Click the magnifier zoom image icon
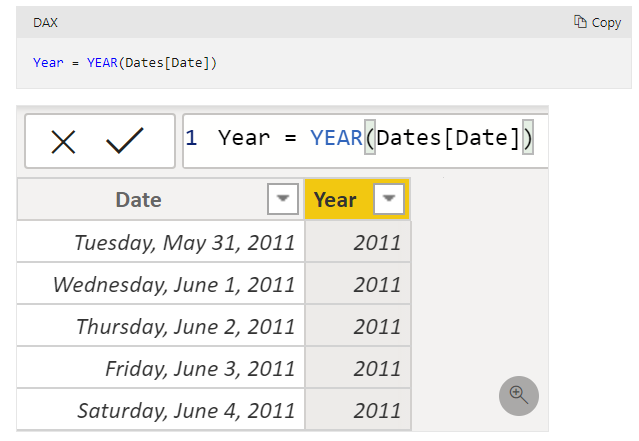Viewport: 639px width, 441px height. coord(519,396)
